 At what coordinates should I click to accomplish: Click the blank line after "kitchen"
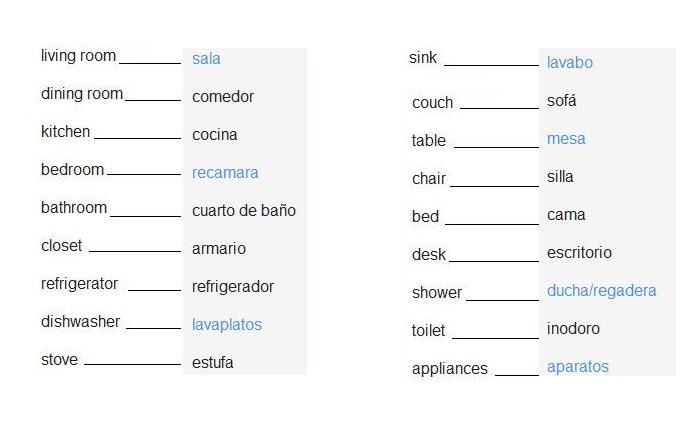point(137,137)
